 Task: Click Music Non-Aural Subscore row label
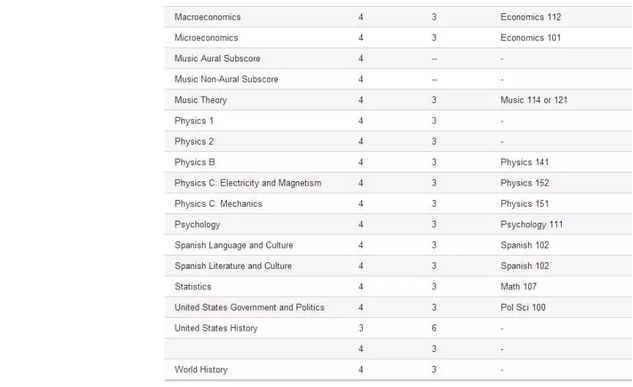tap(226, 79)
